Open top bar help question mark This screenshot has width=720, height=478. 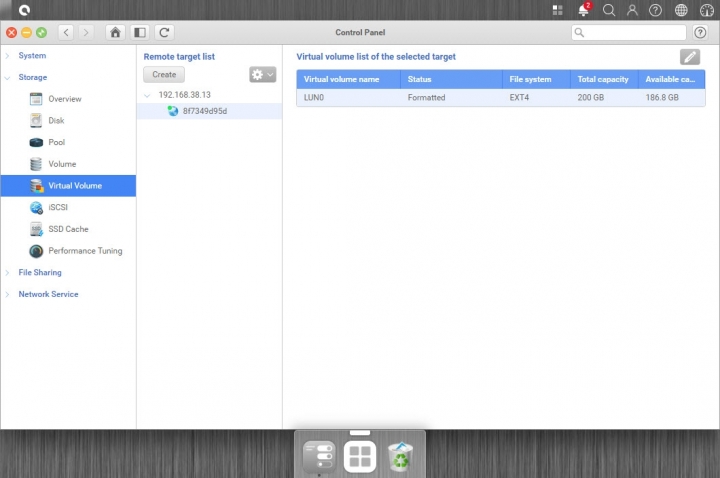click(655, 10)
